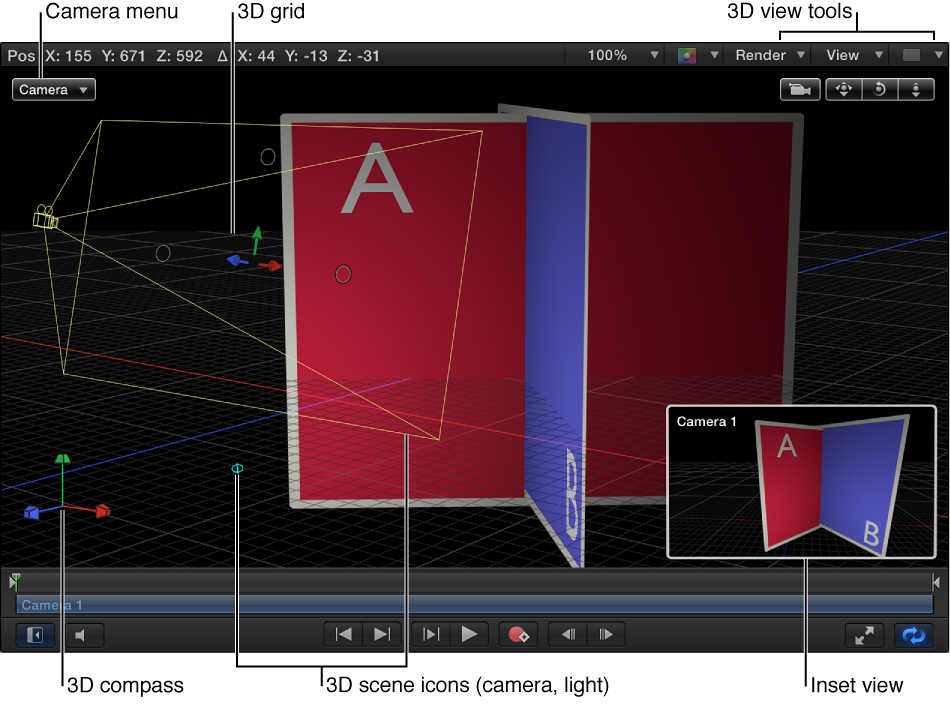Step forward one frame
950x704 pixels.
click(x=606, y=634)
